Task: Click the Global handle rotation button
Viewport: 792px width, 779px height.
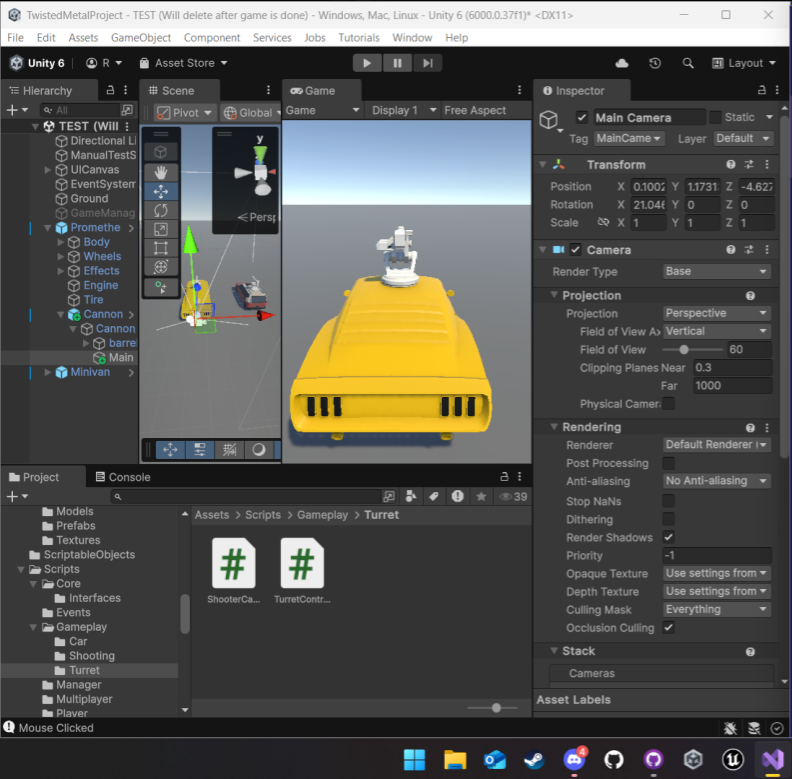Action: pyautogui.click(x=251, y=113)
